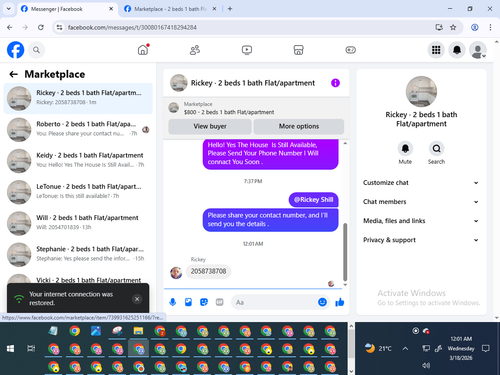The width and height of the screenshot is (500, 375).
Task: Go to Home feed icon
Action: click(x=143, y=50)
